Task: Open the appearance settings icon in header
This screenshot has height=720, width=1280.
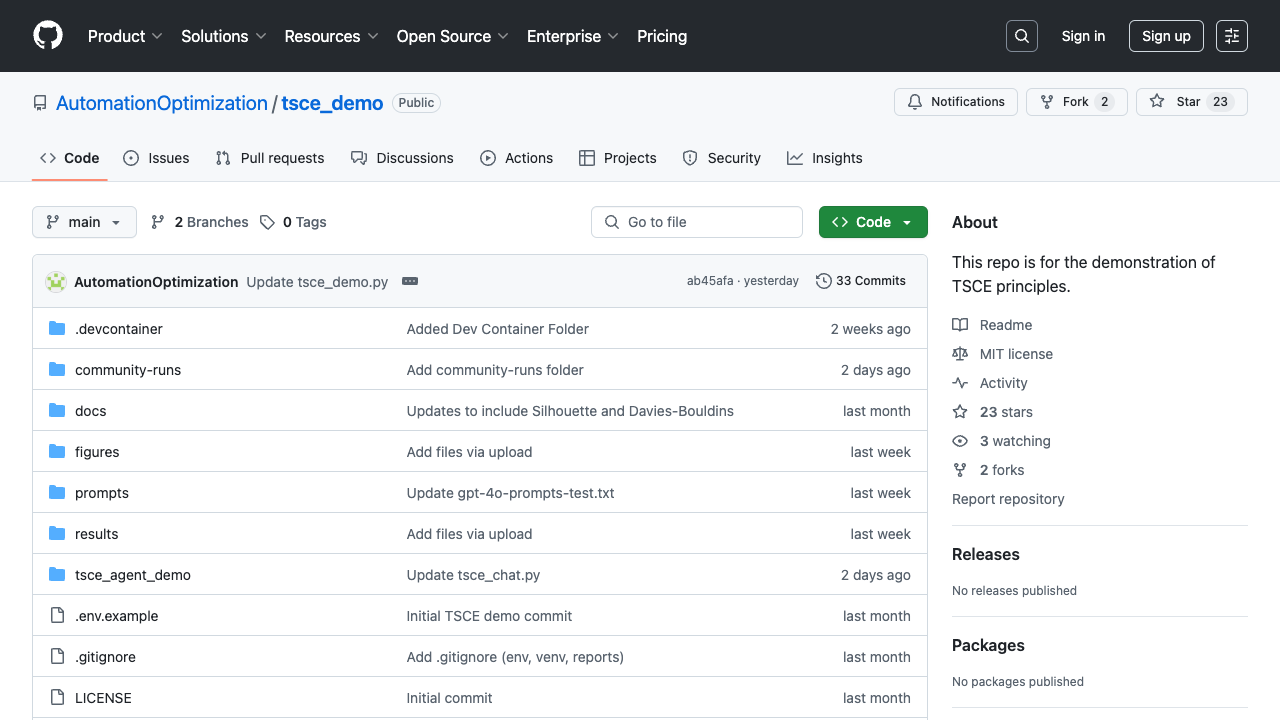Action: click(1232, 36)
